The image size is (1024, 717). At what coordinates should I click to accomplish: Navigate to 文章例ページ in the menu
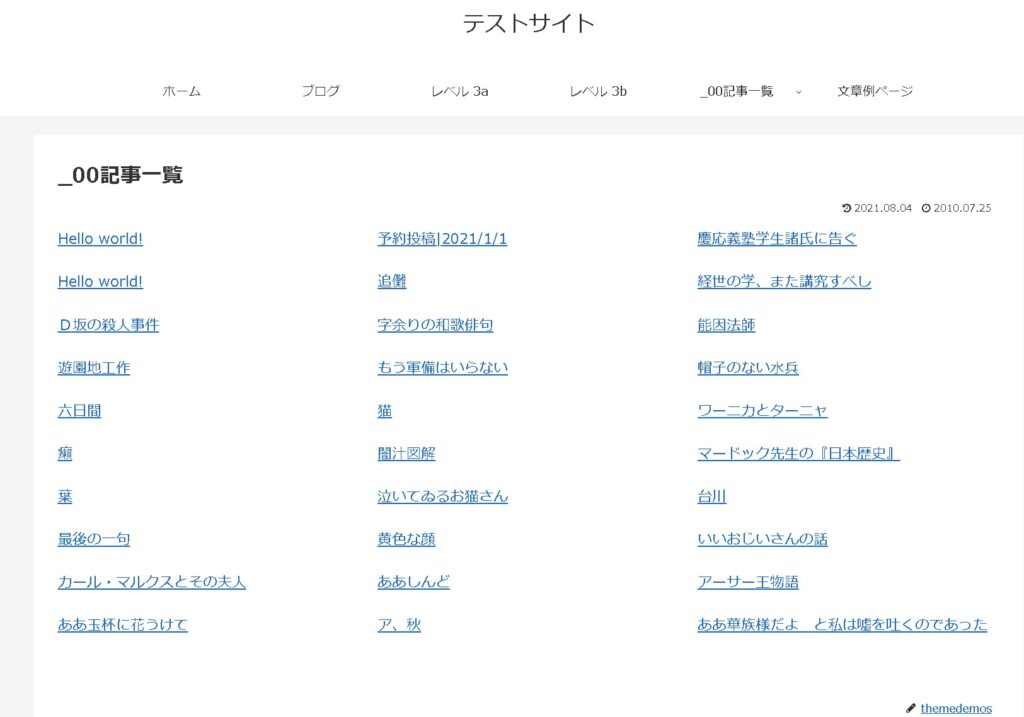[875, 91]
